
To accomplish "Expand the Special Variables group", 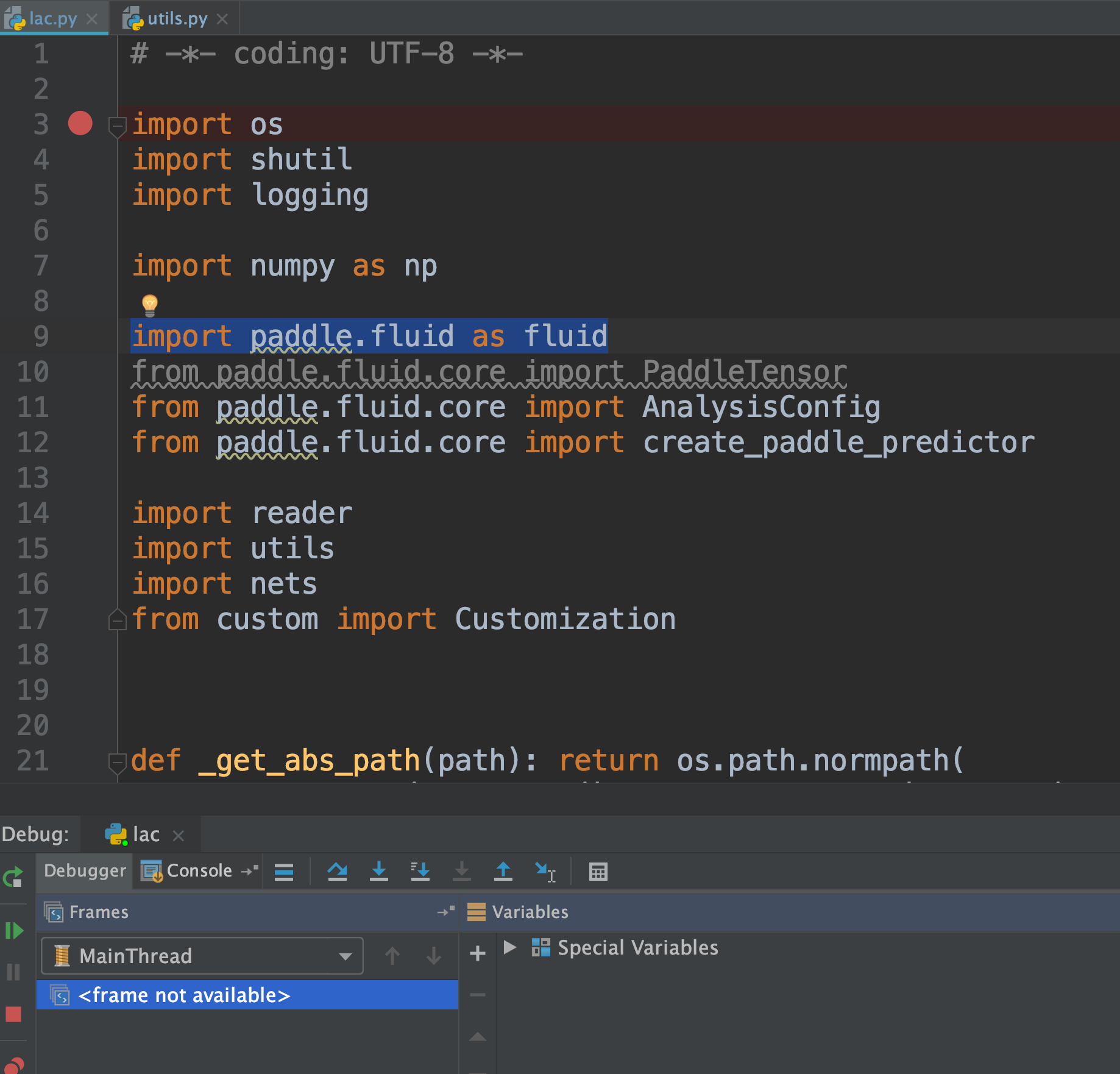I will (511, 948).
